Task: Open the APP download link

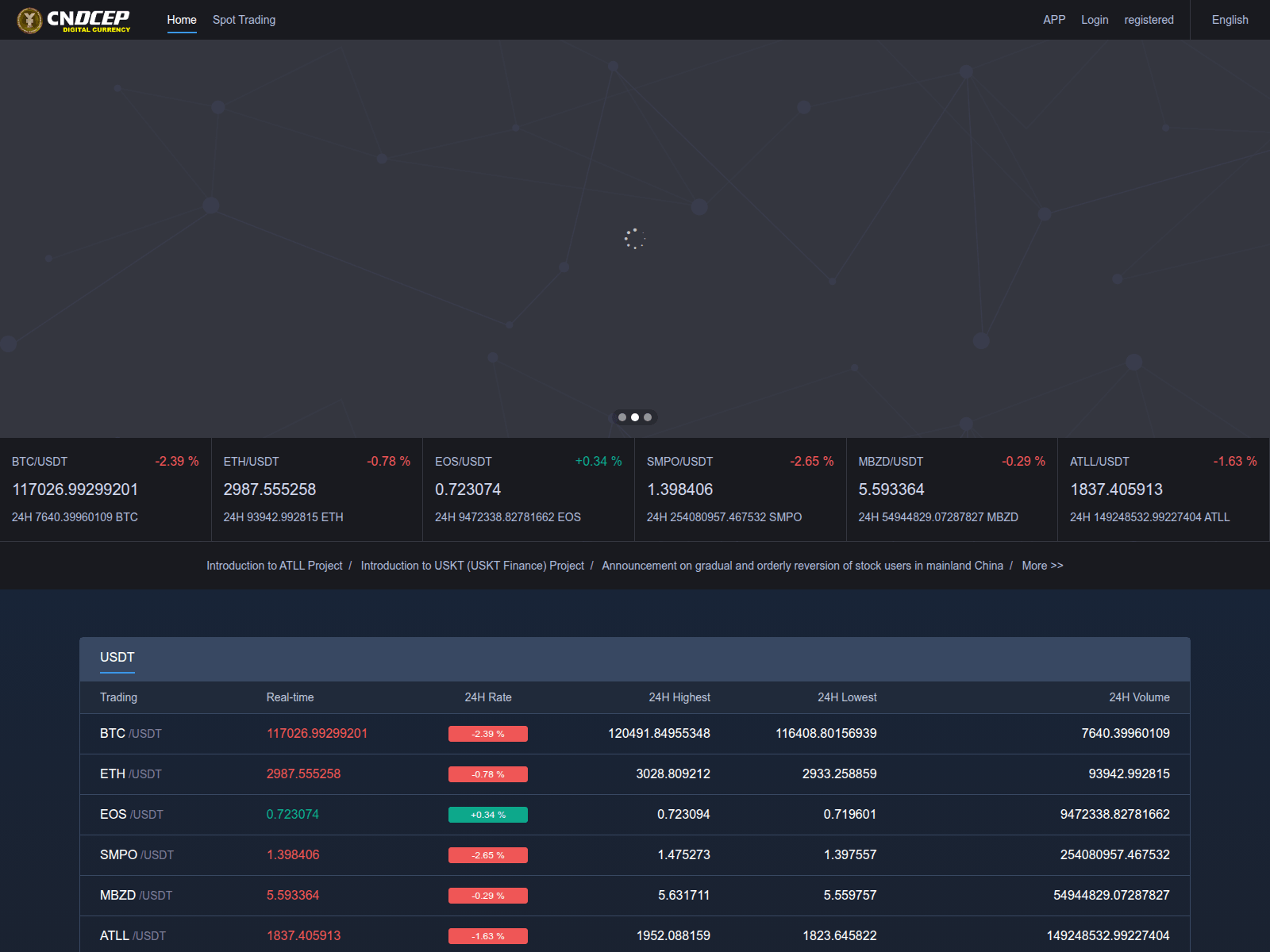Action: pos(1054,20)
